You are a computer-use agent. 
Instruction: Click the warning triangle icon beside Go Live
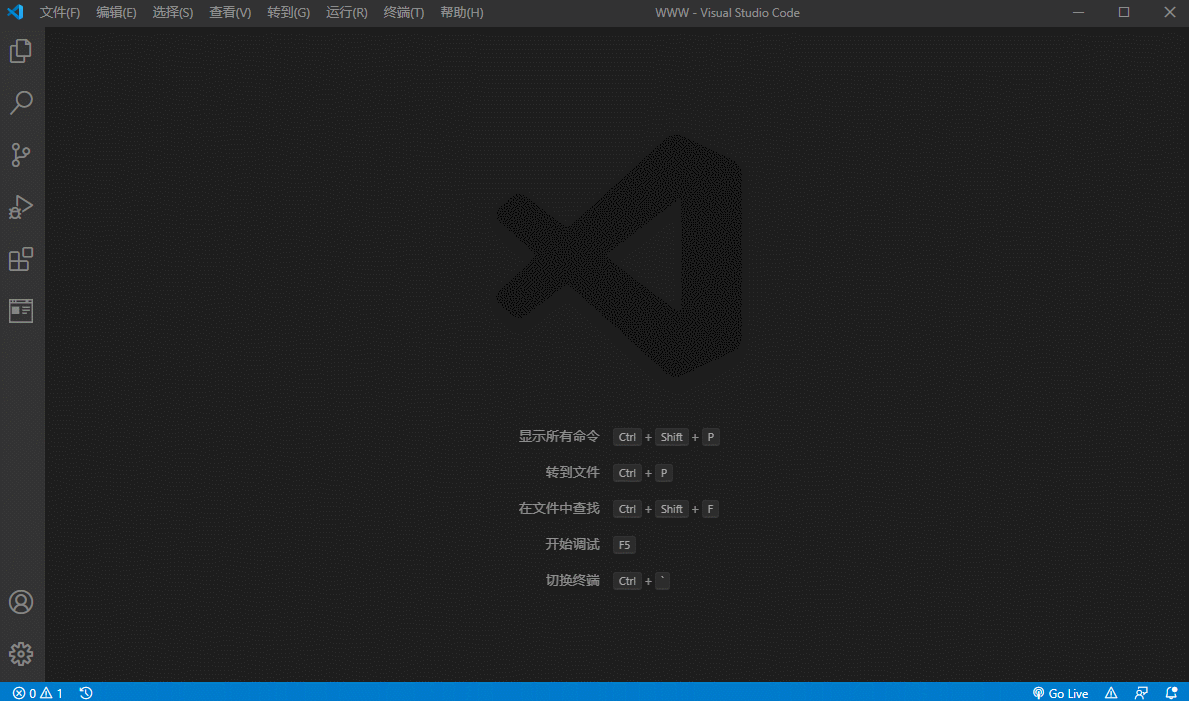1111,693
